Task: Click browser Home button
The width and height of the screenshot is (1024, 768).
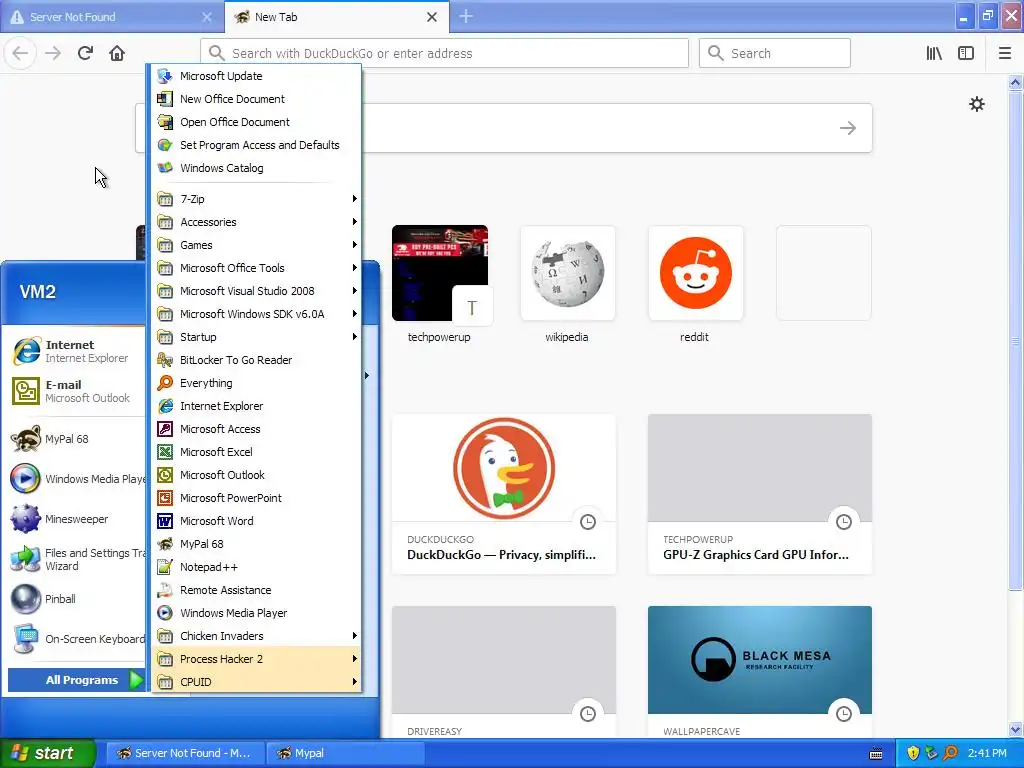Action: (117, 53)
